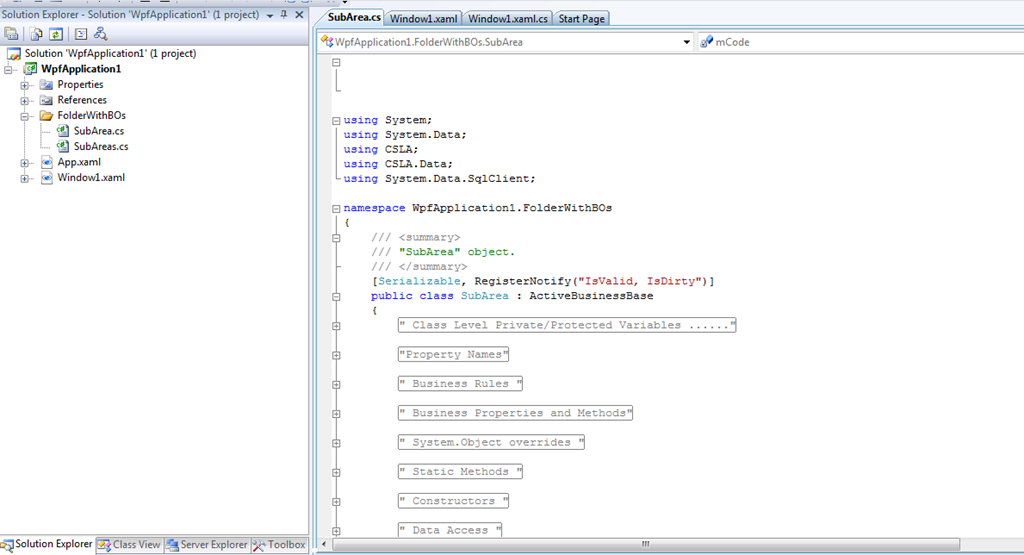
Task: Click the collapsed "Property Names" region box
Action: [x=453, y=355]
